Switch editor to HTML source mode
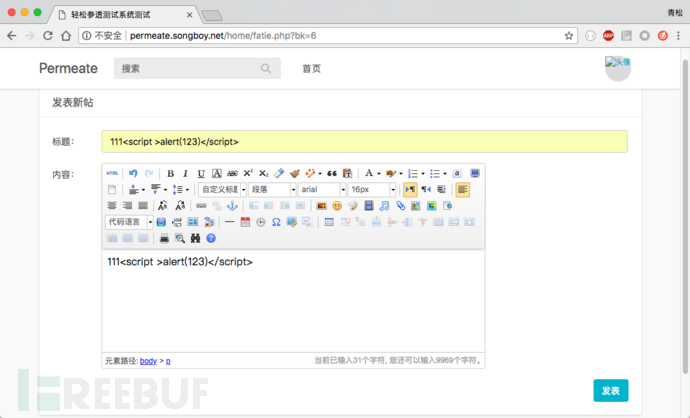 pos(112,173)
